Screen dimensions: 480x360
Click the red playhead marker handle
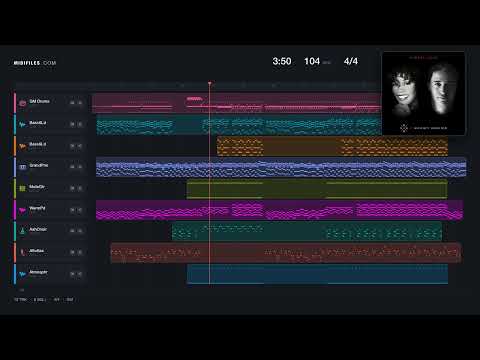[210, 83]
